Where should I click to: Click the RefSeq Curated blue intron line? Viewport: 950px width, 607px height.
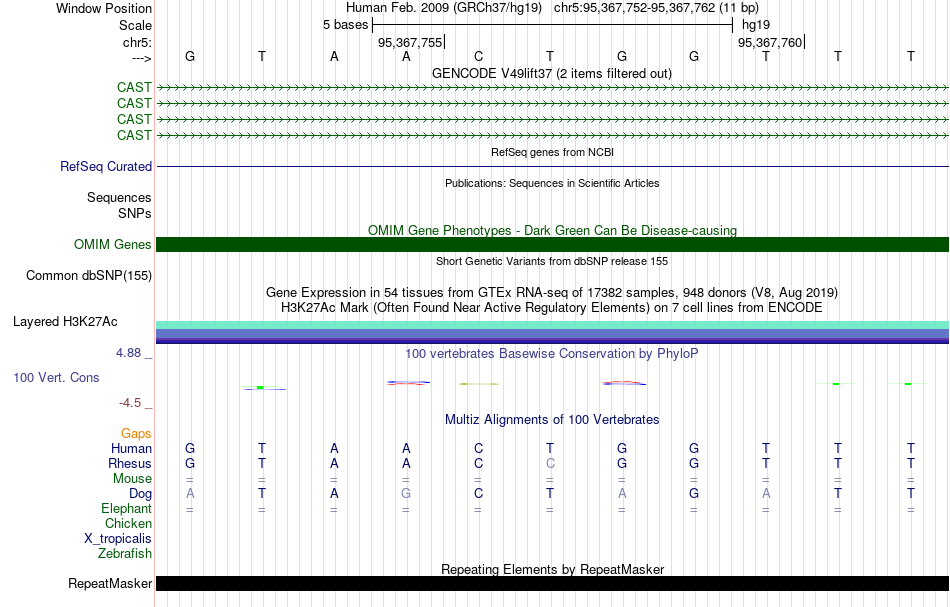[x=553, y=167]
